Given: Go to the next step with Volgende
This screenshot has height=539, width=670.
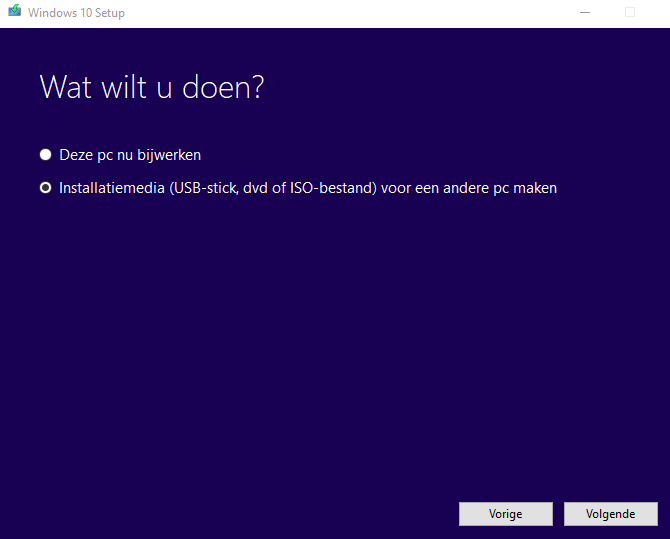Looking at the screenshot, I should 611,514.
